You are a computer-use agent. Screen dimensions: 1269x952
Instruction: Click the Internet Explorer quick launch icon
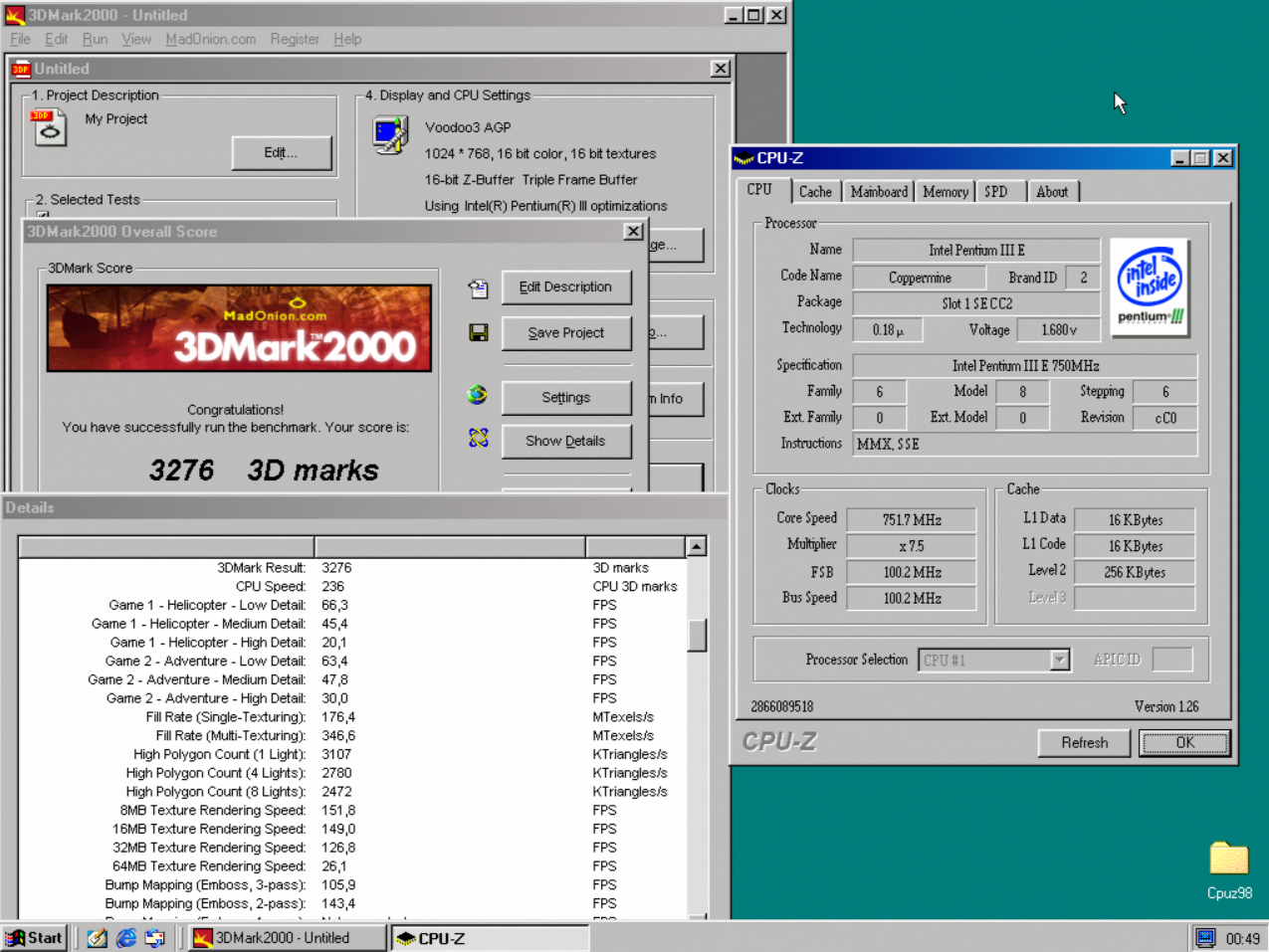tap(126, 938)
